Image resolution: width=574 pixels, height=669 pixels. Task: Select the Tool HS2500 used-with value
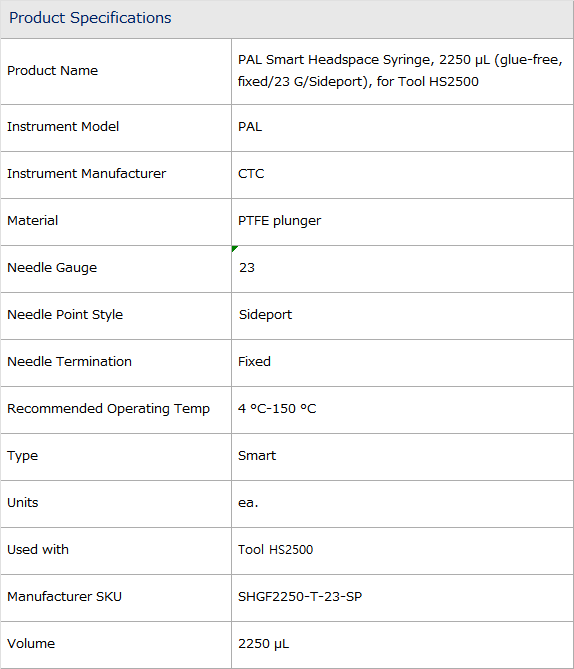[275, 550]
